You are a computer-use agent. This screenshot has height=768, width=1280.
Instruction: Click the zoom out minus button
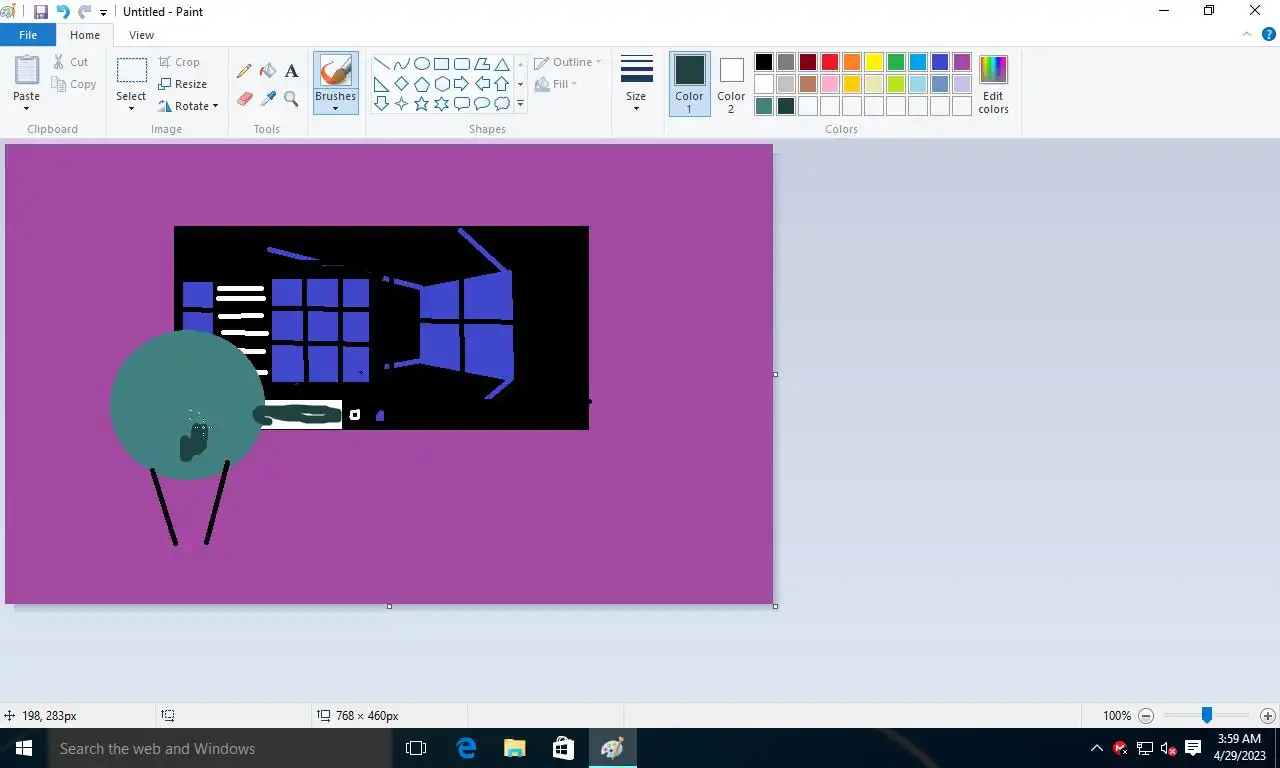tap(1146, 716)
